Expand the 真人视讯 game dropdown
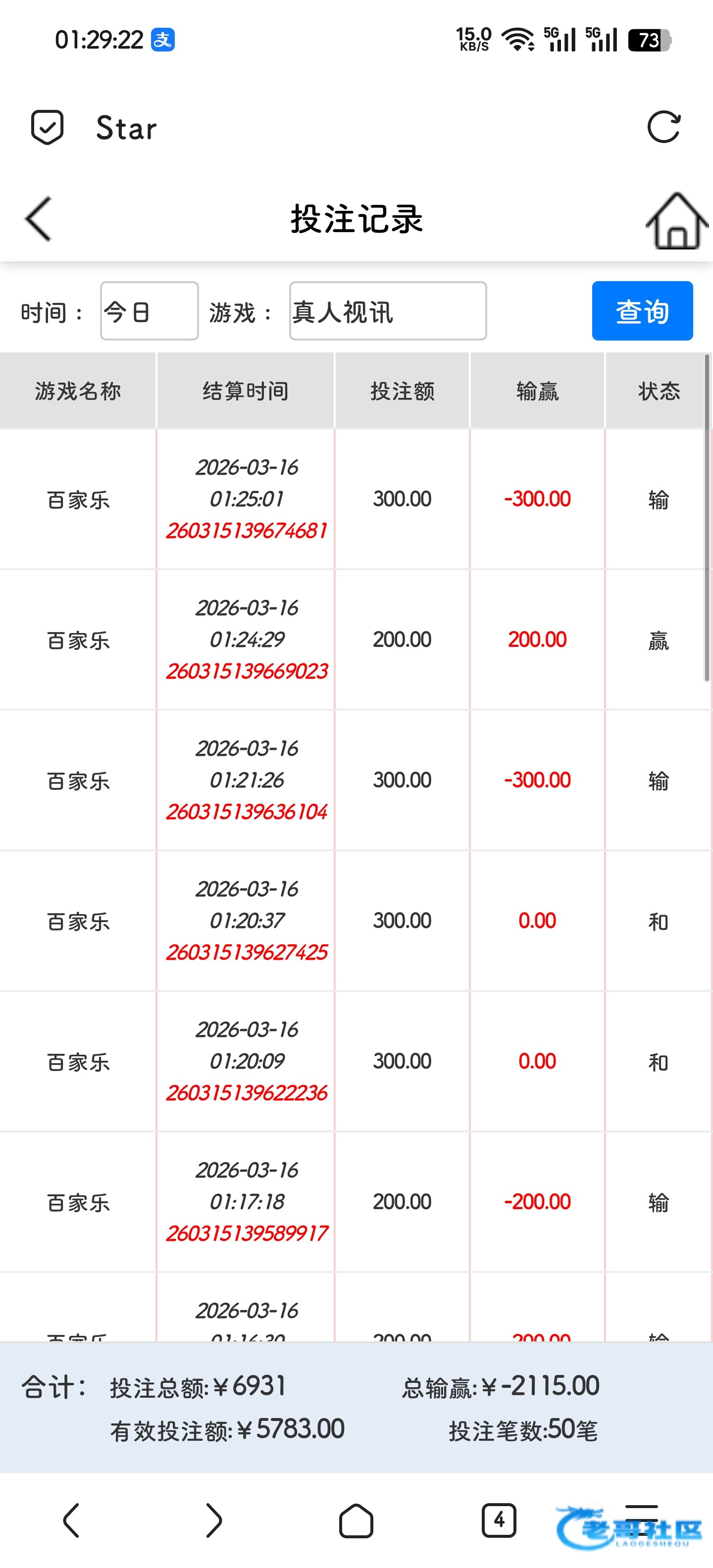The image size is (713, 1568). point(387,311)
